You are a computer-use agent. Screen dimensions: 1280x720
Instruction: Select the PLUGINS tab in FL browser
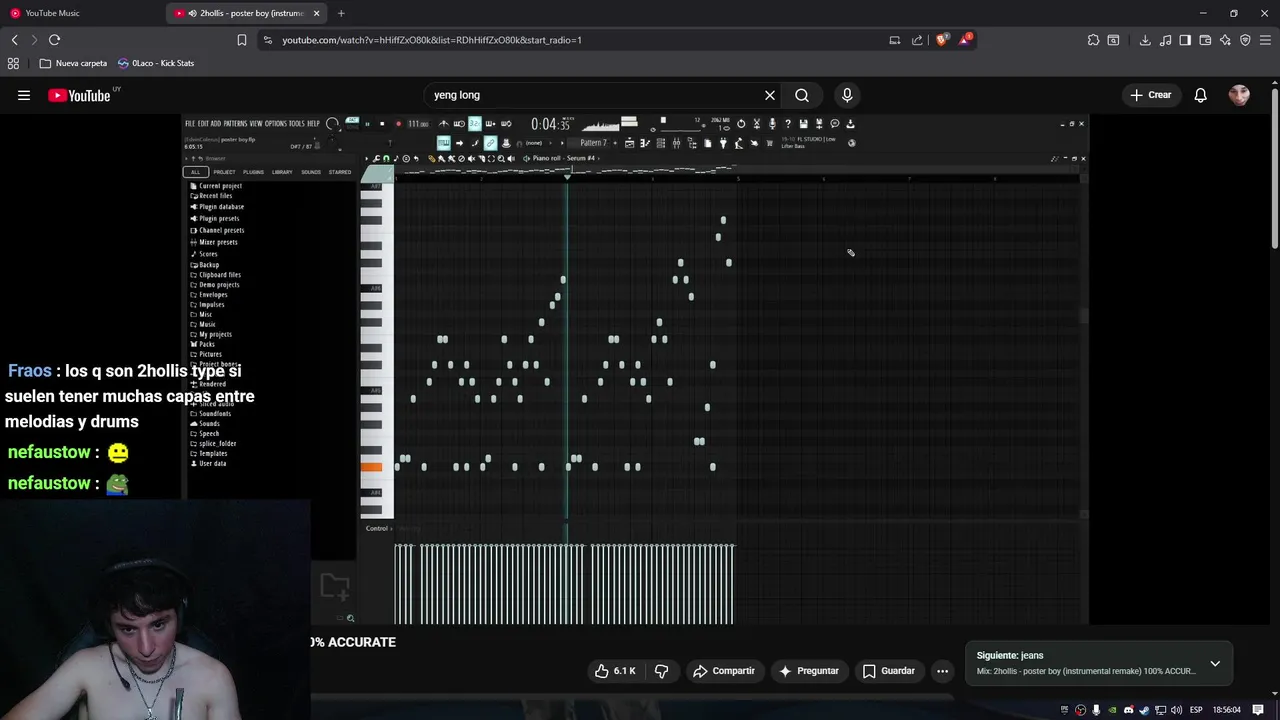pos(253,172)
